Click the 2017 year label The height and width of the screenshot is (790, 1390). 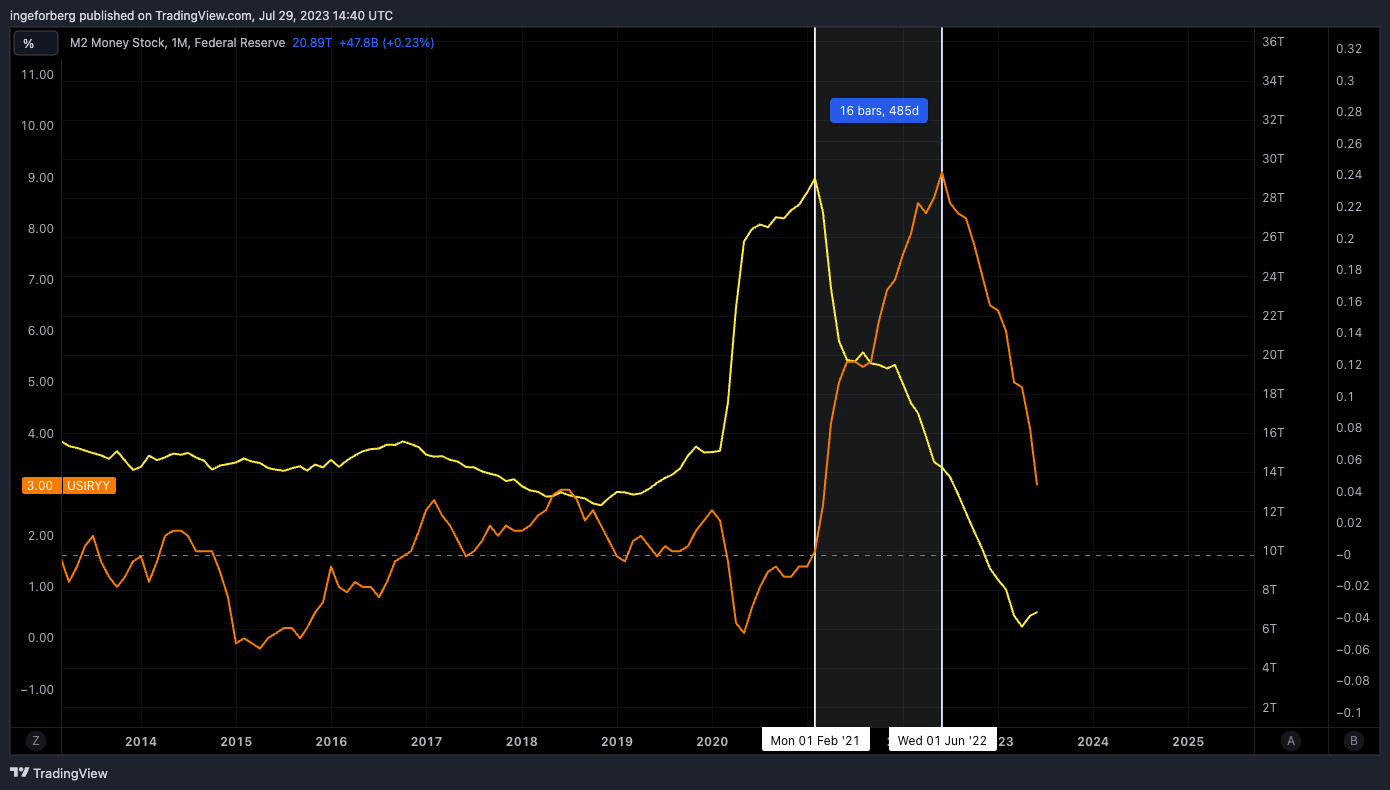point(426,741)
